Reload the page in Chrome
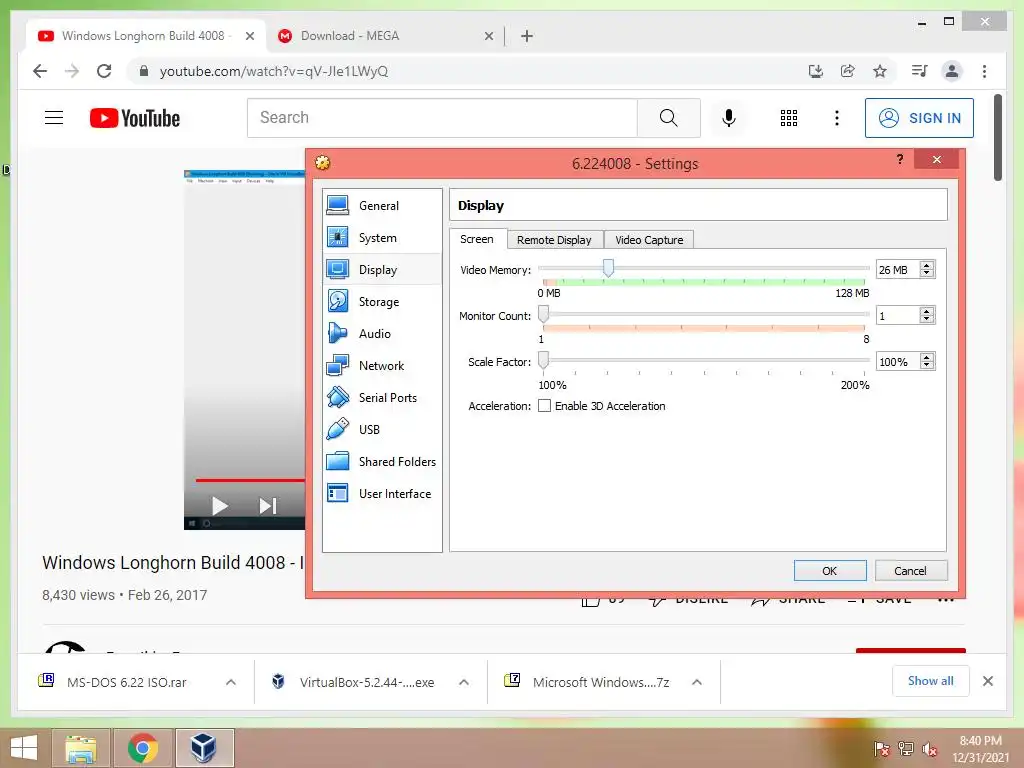 pyautogui.click(x=104, y=71)
